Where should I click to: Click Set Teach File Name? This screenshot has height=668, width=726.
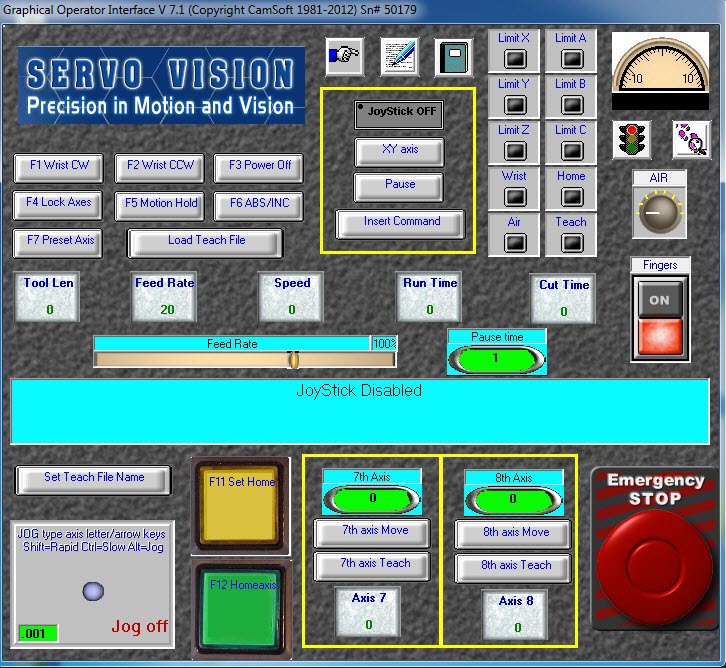(94, 481)
